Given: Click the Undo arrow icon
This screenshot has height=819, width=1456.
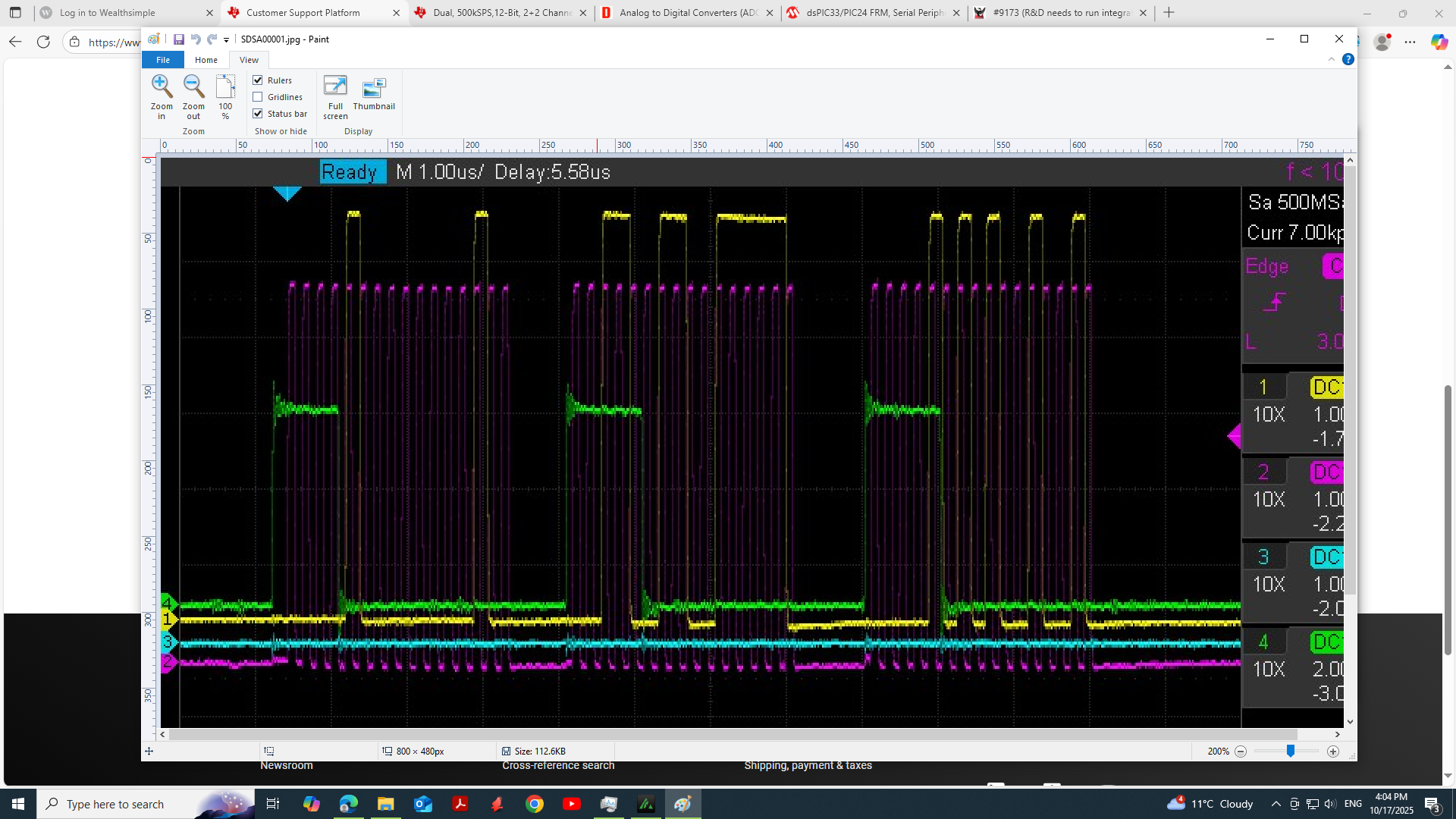Looking at the screenshot, I should pos(196,39).
